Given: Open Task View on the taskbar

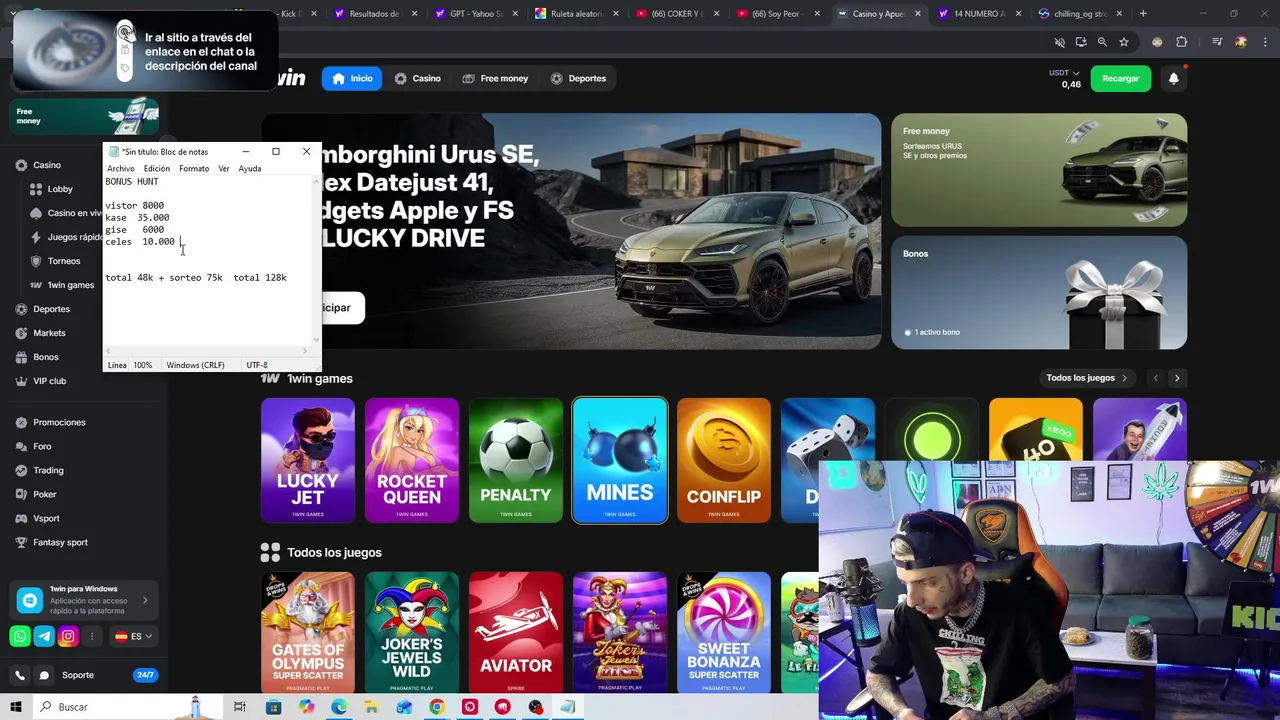Looking at the screenshot, I should coord(239,707).
